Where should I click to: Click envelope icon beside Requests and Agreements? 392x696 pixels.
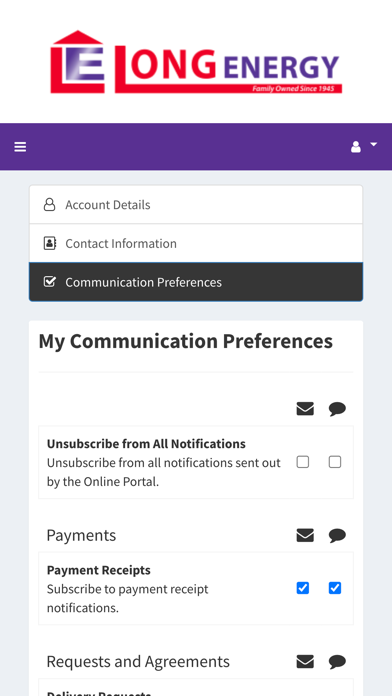click(305, 661)
